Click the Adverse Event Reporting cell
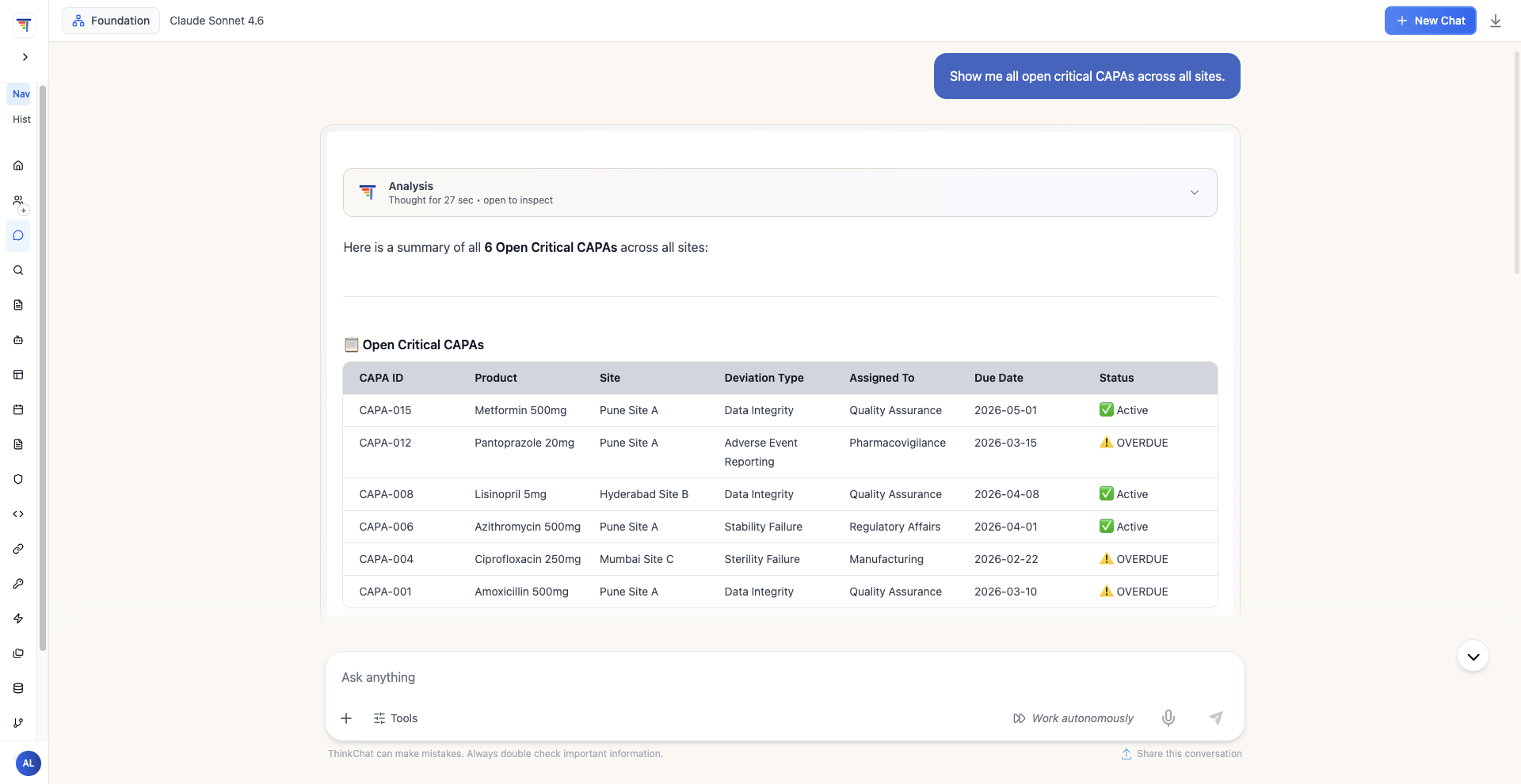 tap(760, 452)
